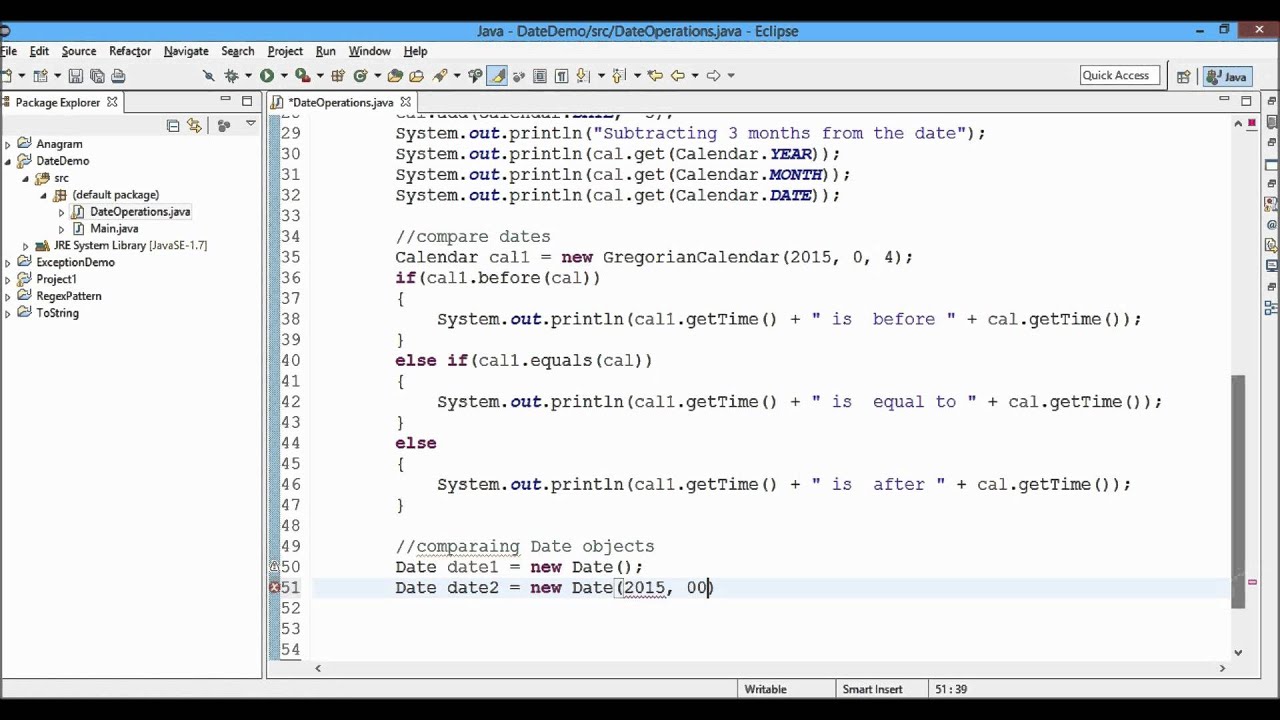The image size is (1280, 720).
Task: Click the Back navigation arrow
Action: click(677, 76)
